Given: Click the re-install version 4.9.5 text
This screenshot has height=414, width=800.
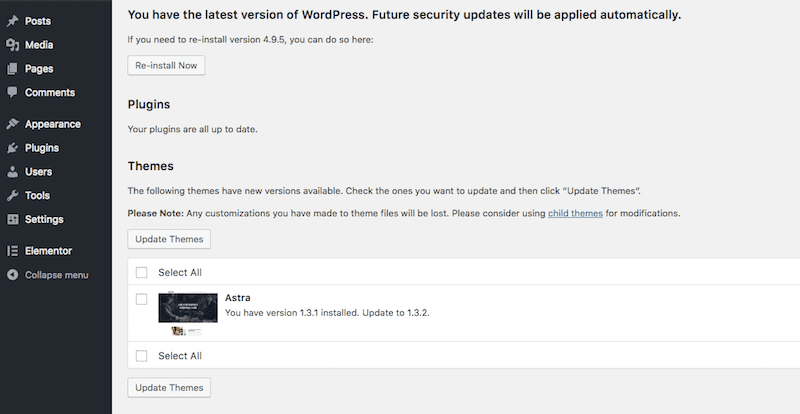Looking at the screenshot, I should 251,39.
